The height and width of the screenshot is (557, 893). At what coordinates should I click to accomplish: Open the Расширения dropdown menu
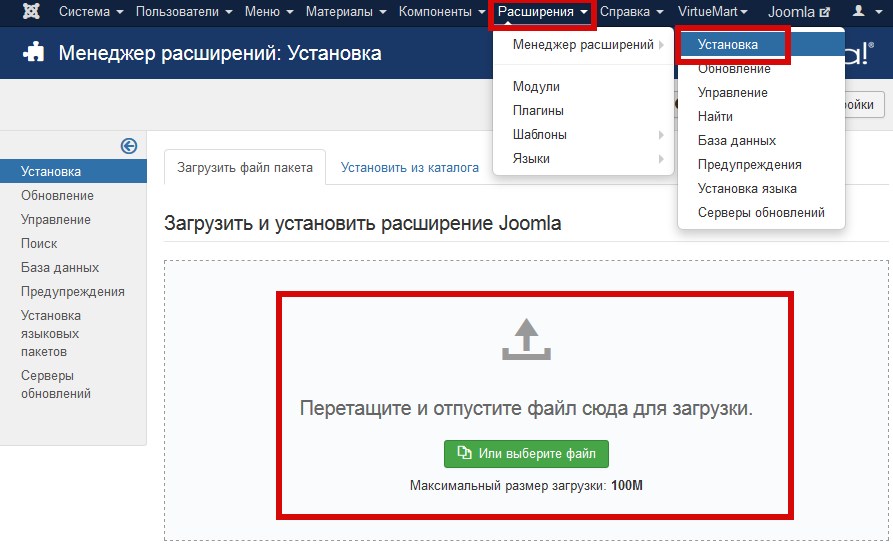(x=542, y=11)
